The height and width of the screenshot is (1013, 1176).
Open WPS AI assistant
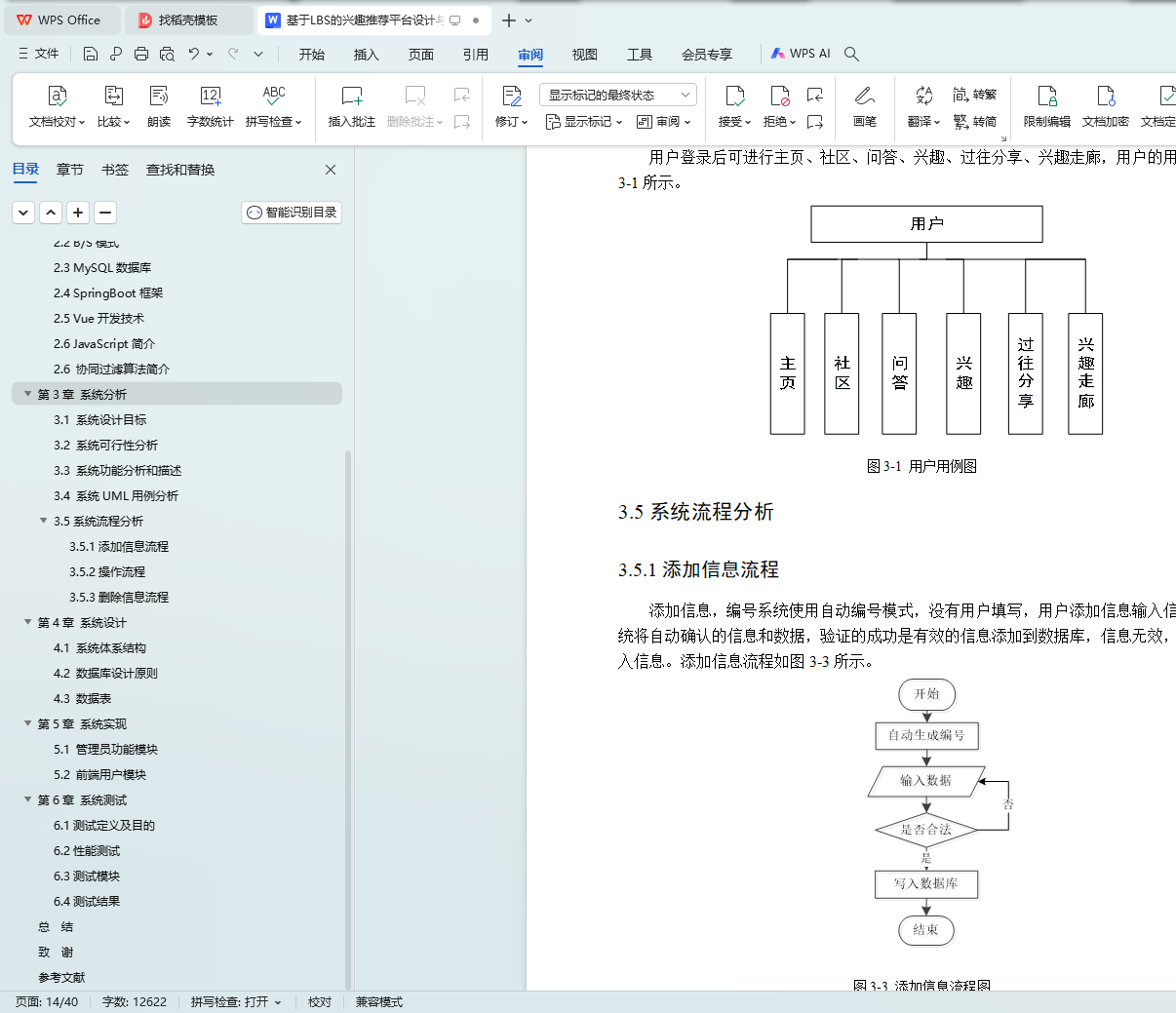point(801,54)
